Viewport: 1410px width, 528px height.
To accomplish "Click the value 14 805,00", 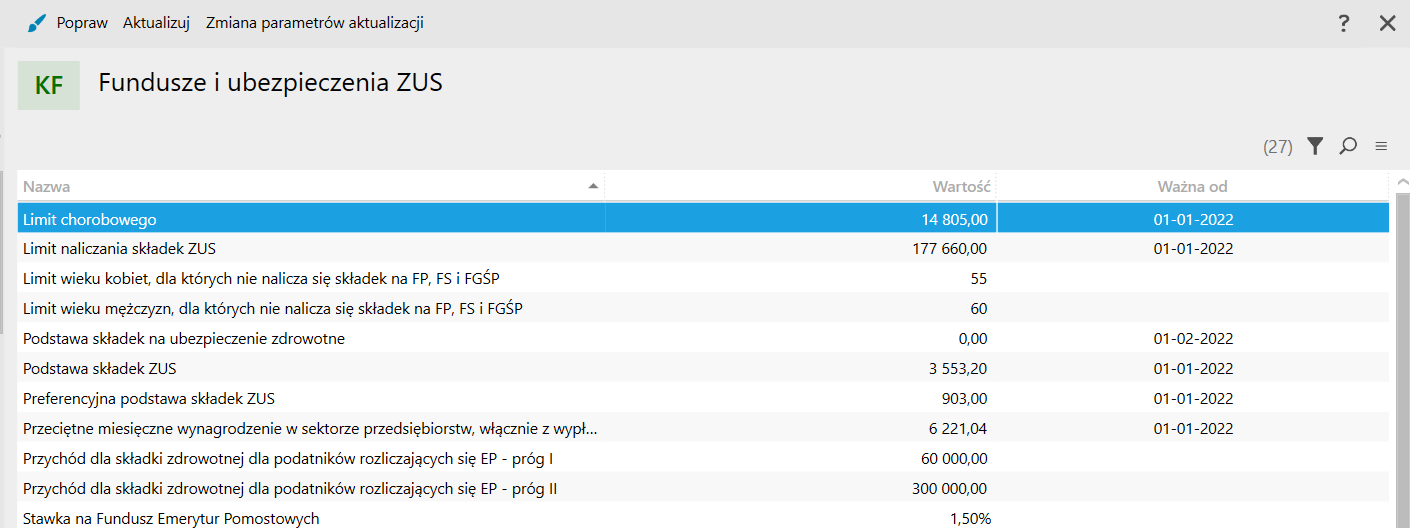I will tap(955, 219).
